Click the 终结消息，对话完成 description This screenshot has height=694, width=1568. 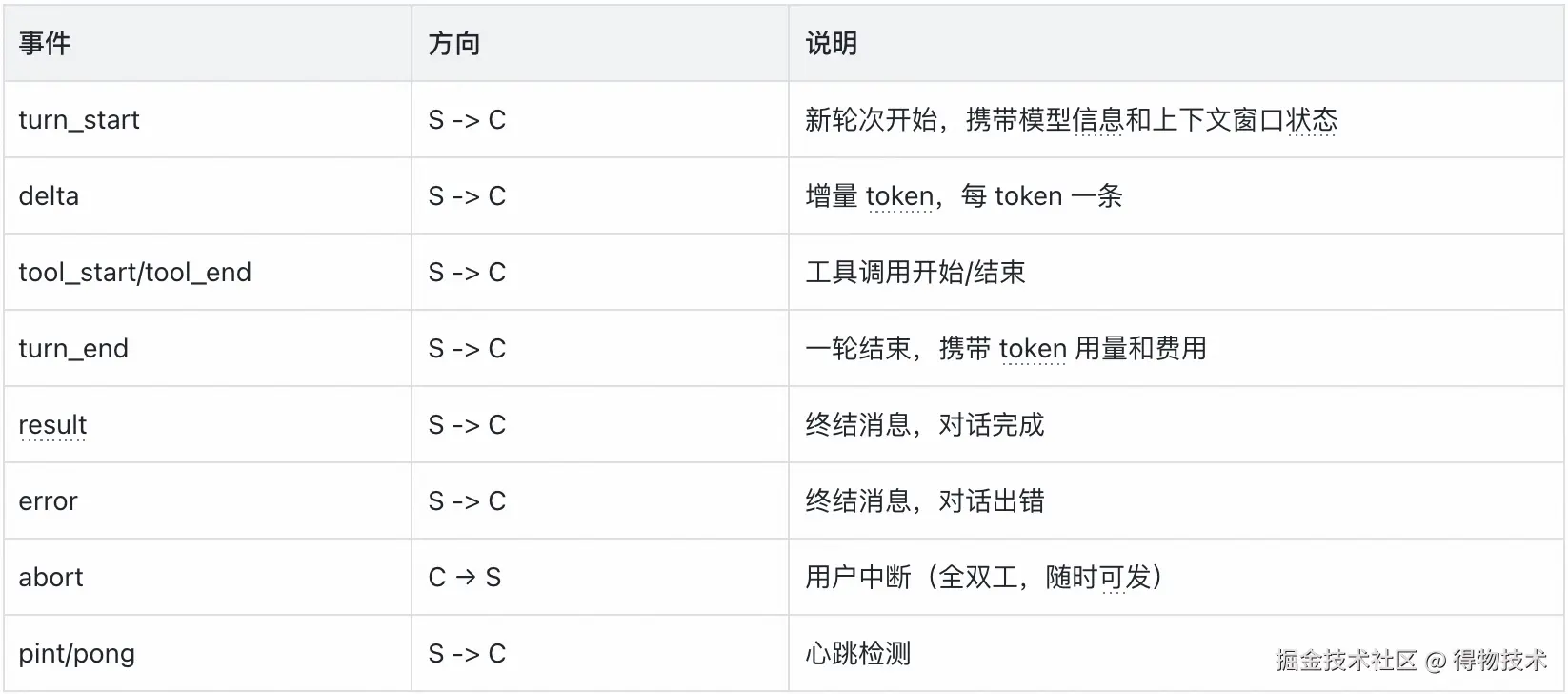925,425
